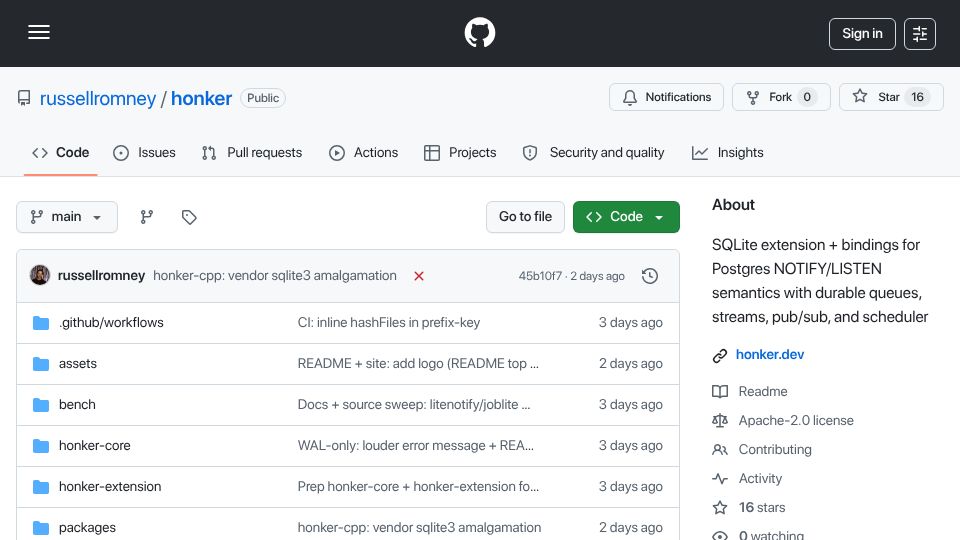Screen dimensions: 960x540
Task: Open latest commit message 'vendor sqlite3 amalgamation'
Action: tap(275, 276)
